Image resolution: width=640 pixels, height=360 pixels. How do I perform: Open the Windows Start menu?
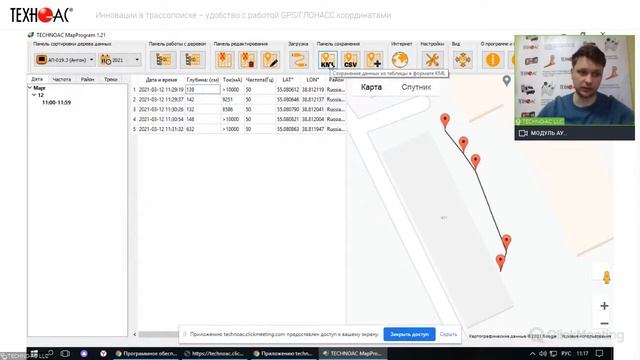click(x=34, y=353)
